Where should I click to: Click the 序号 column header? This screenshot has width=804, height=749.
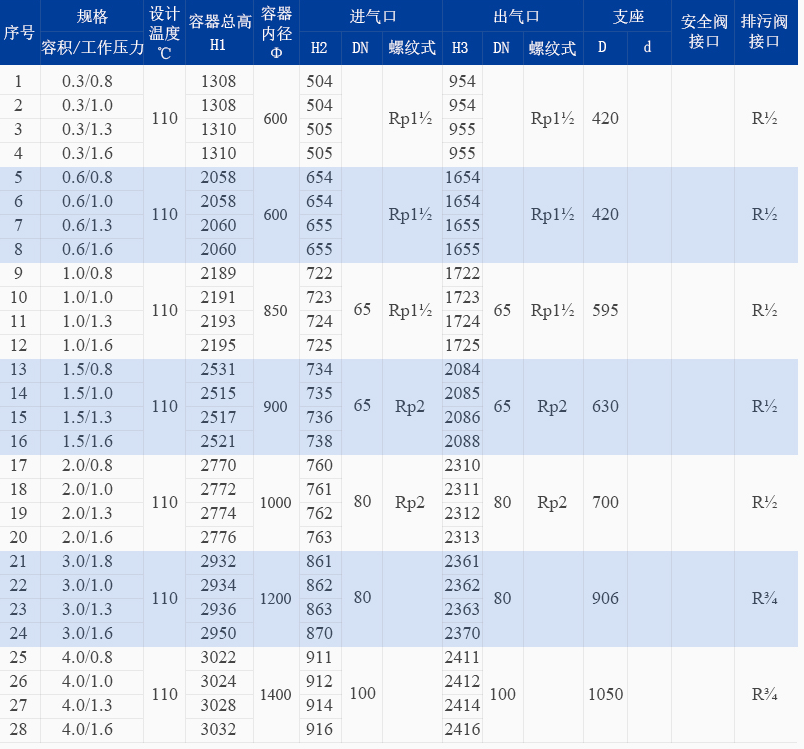pos(19,33)
